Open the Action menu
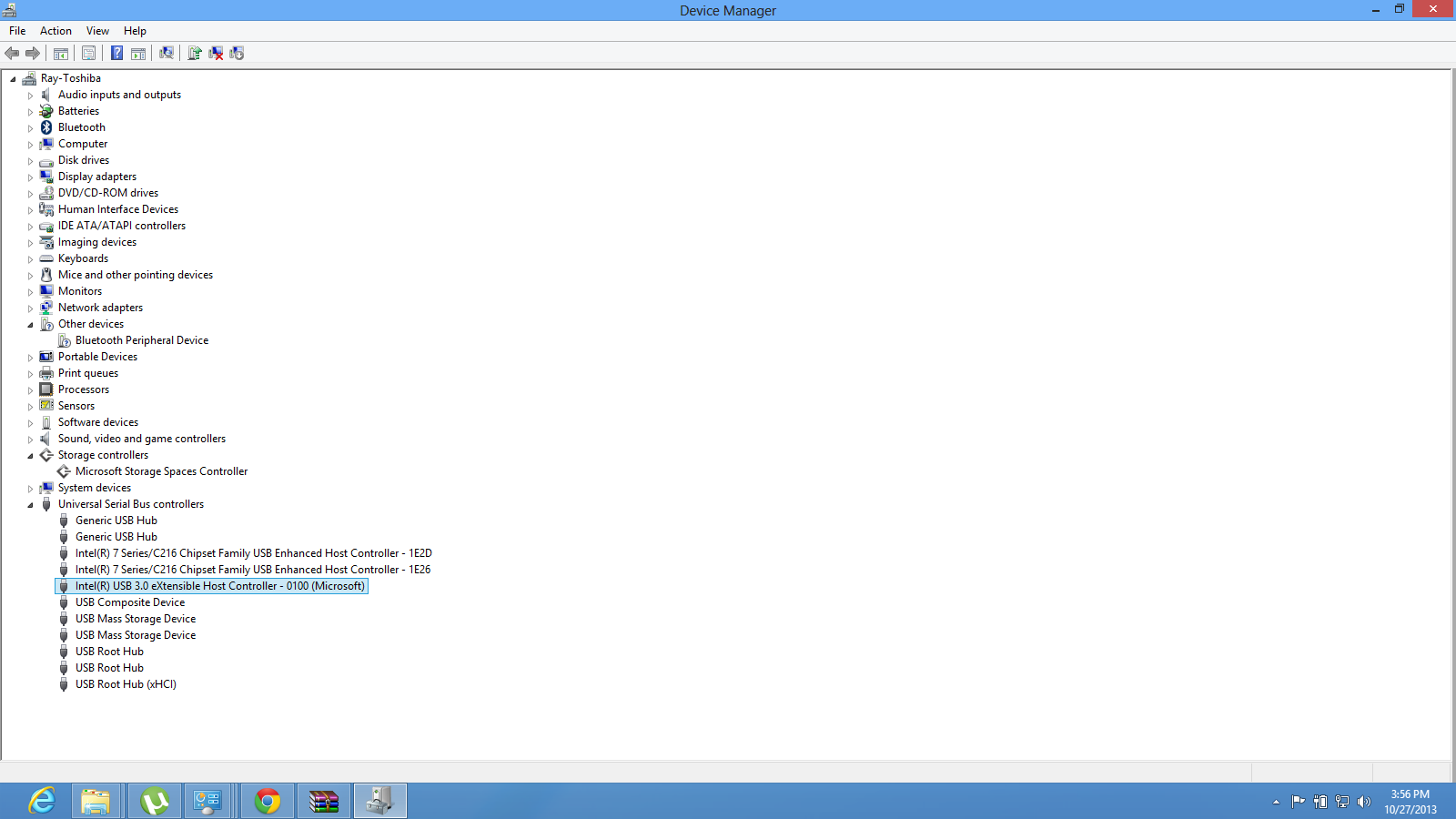 (x=56, y=31)
